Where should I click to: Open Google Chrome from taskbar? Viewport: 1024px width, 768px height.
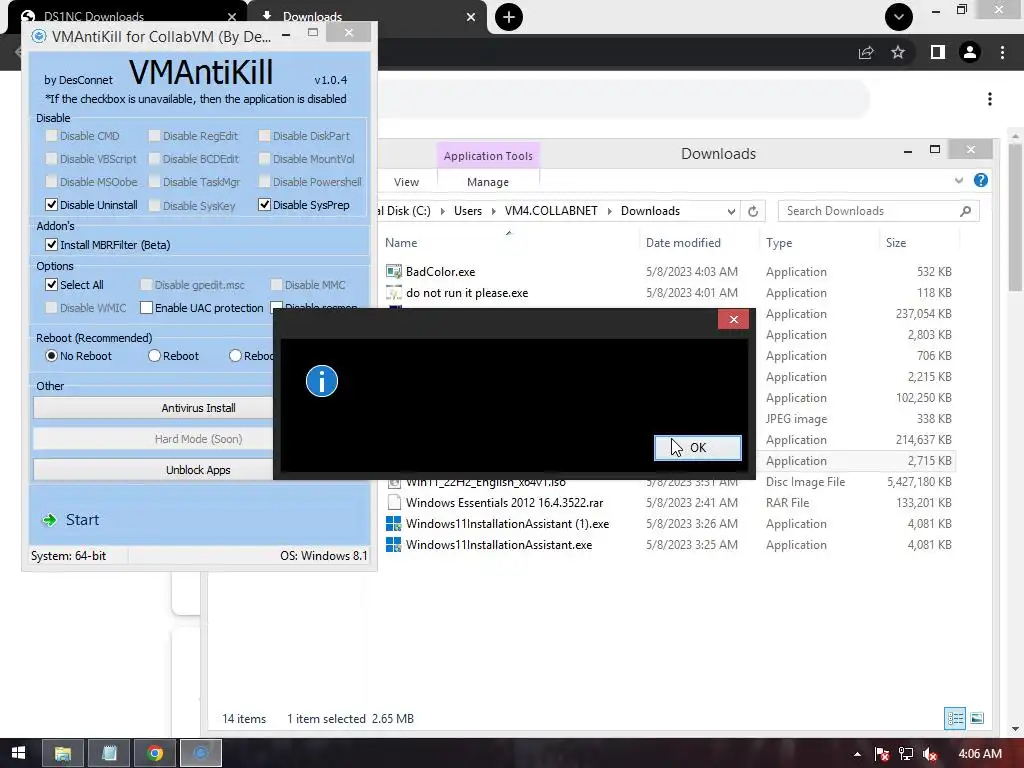155,753
